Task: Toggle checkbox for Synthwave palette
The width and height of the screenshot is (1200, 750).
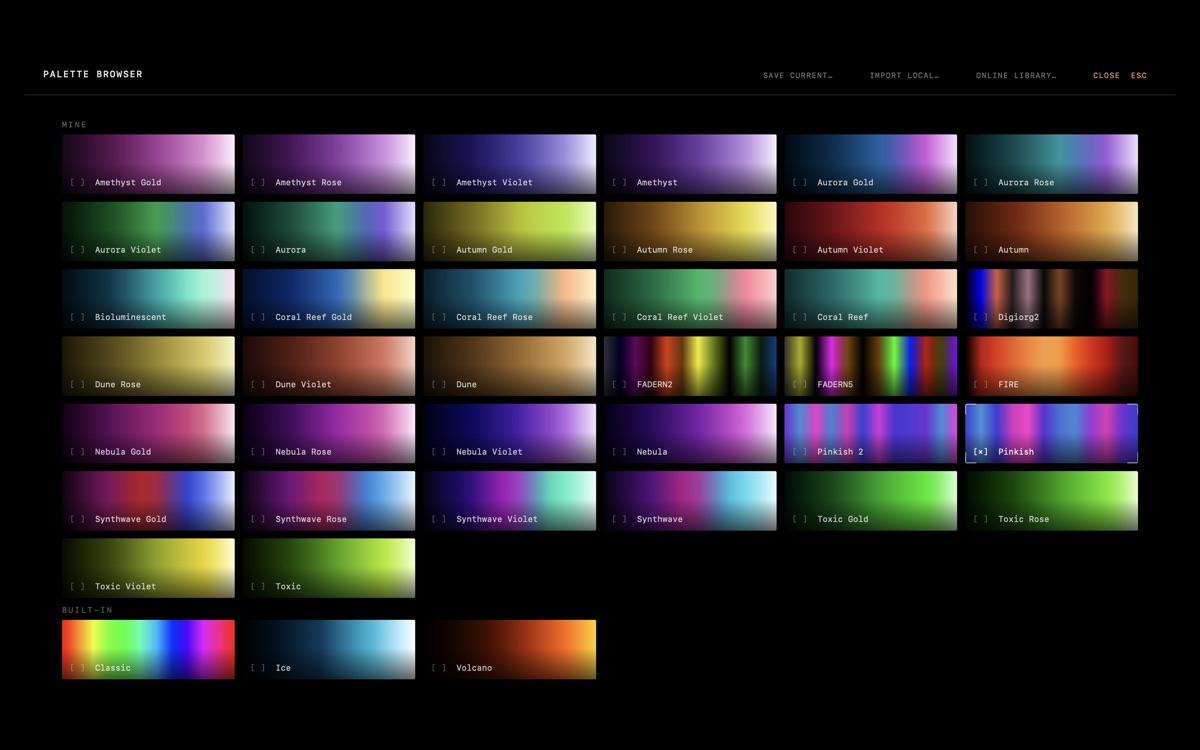Action: 619,519
